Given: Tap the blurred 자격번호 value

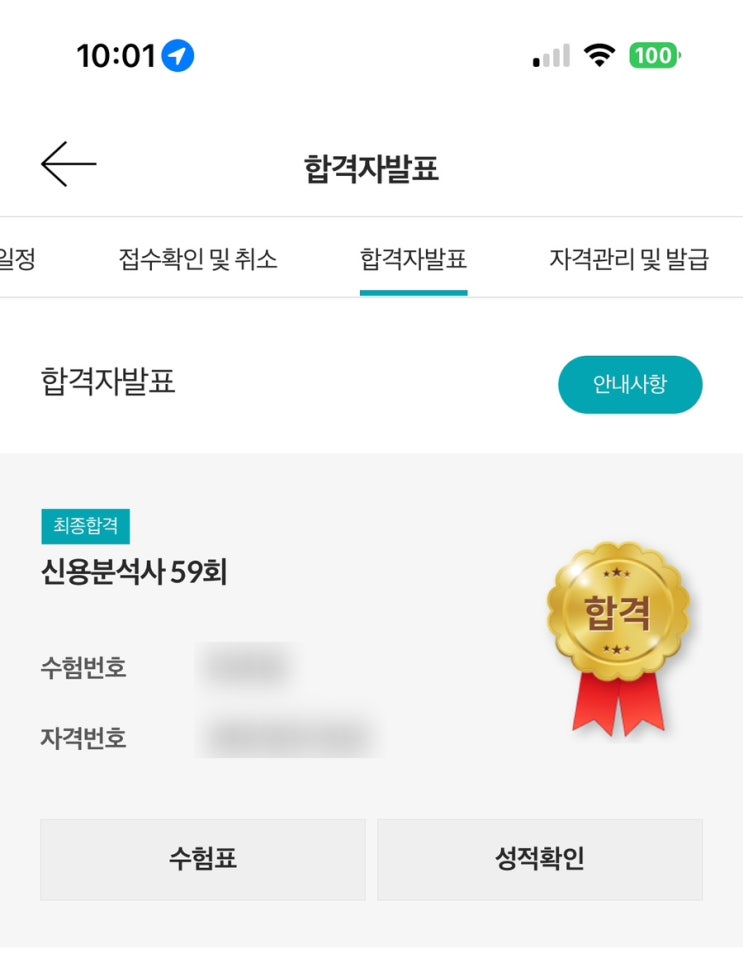Looking at the screenshot, I should pyautogui.click(x=289, y=736).
